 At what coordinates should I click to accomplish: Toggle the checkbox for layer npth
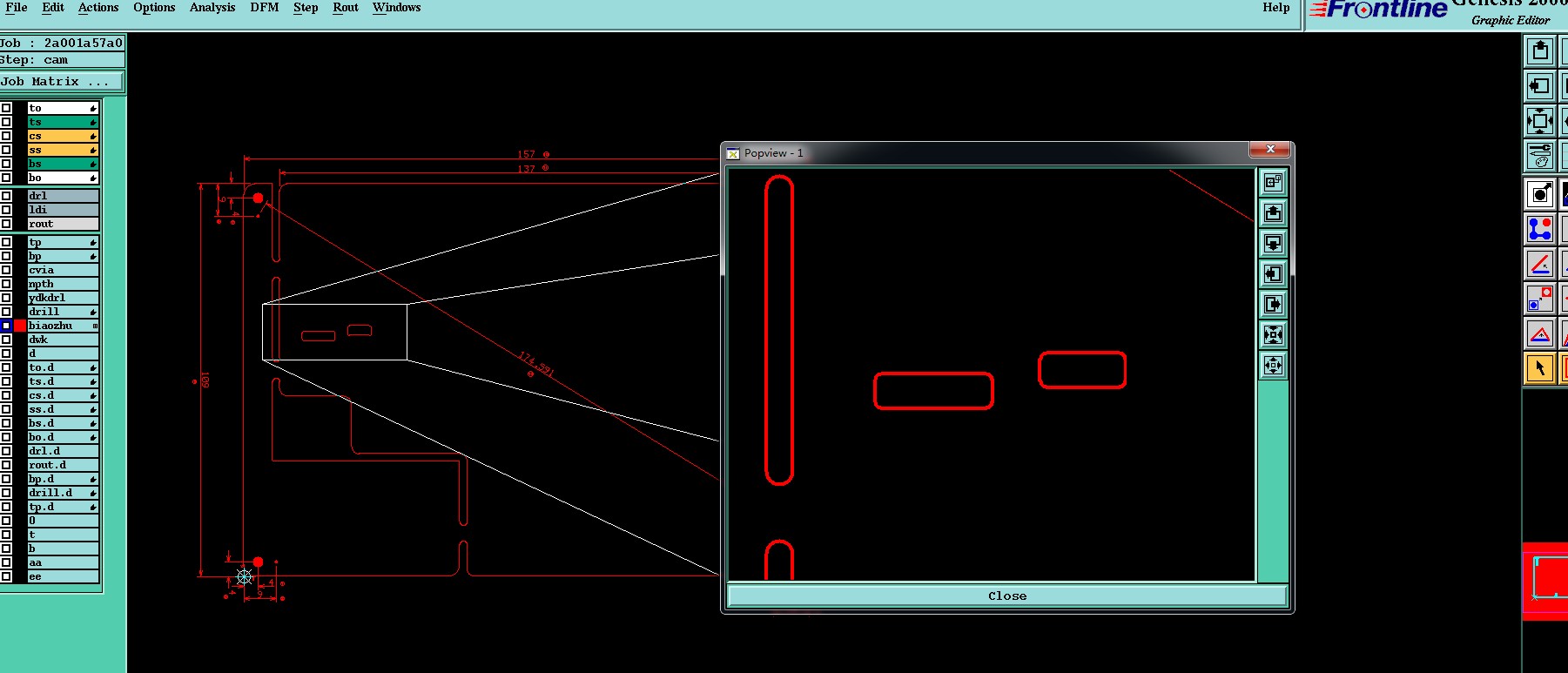click(6, 284)
